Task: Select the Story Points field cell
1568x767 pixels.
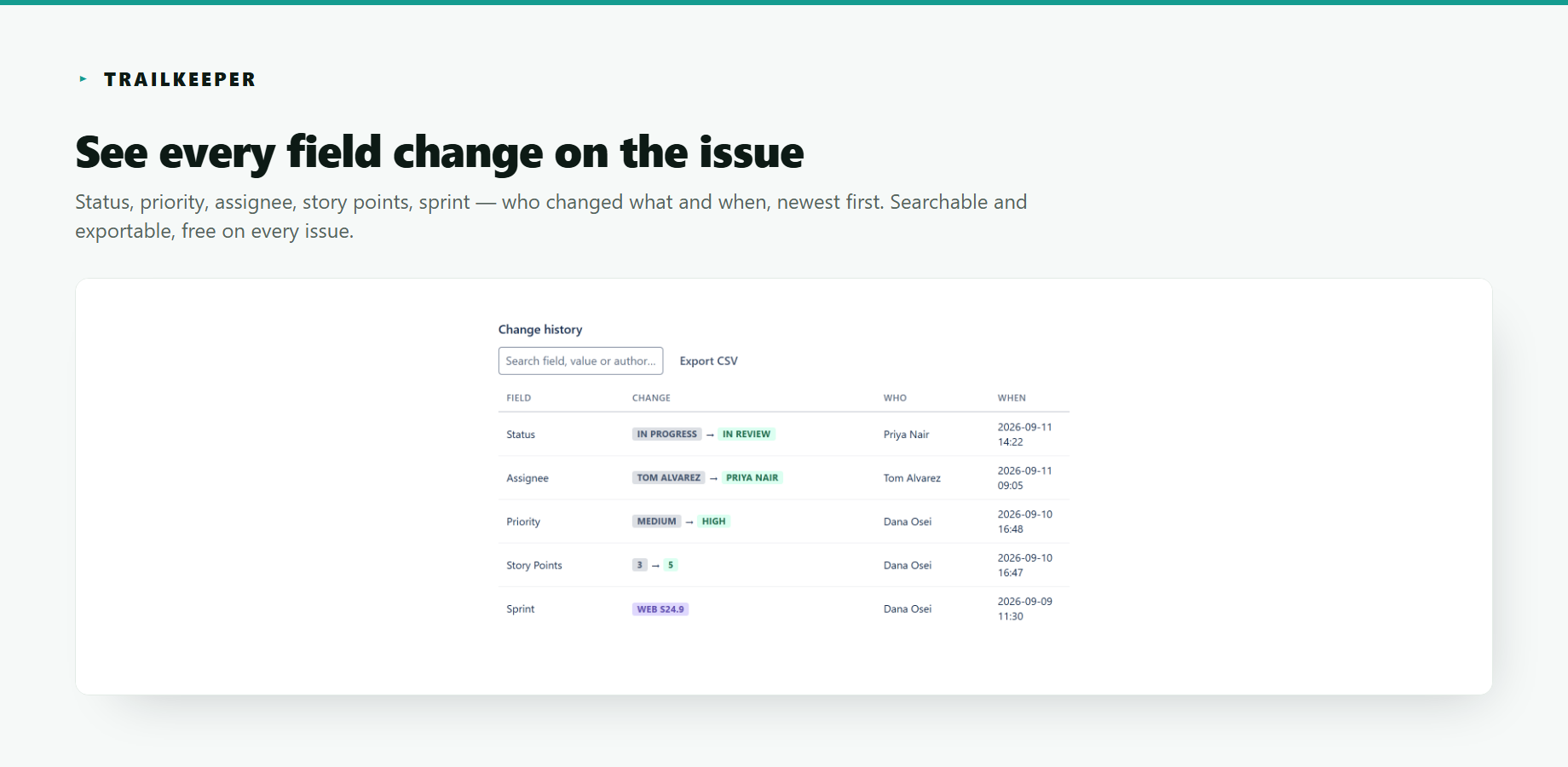Action: [x=534, y=565]
